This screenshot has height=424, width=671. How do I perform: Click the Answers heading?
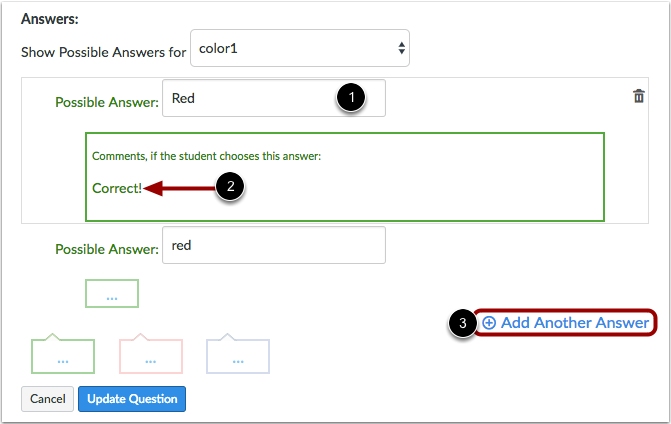pyautogui.click(x=50, y=19)
